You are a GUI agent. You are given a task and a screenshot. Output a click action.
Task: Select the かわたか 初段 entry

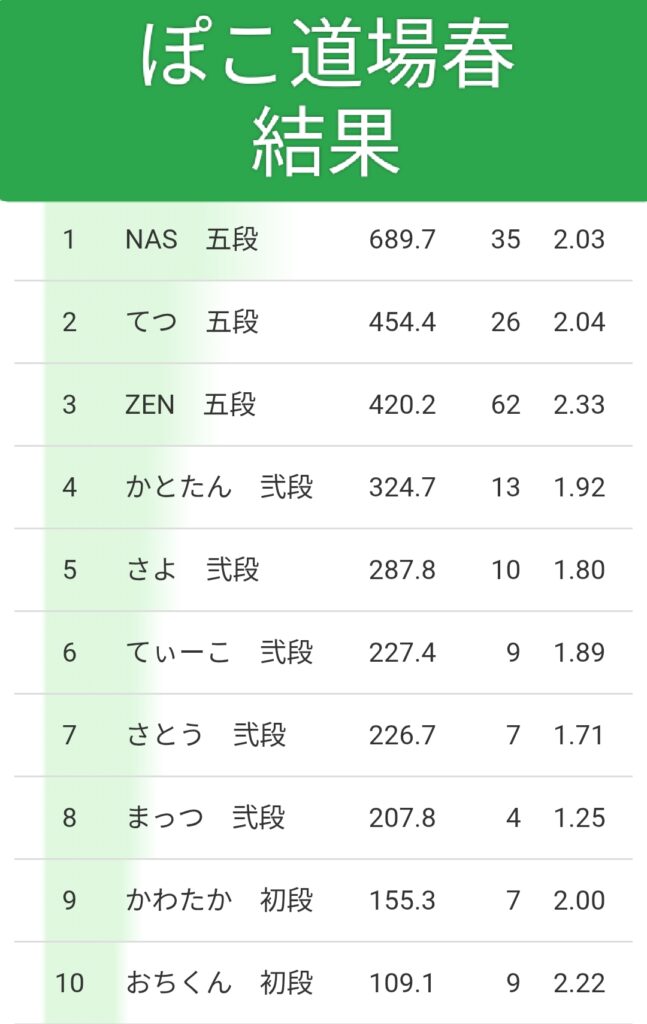[219, 901]
